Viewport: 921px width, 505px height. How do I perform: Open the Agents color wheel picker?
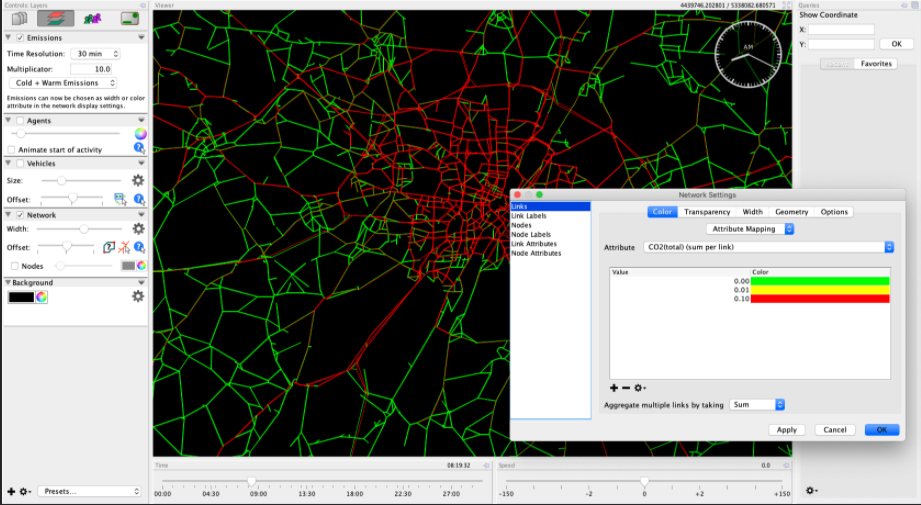point(140,133)
